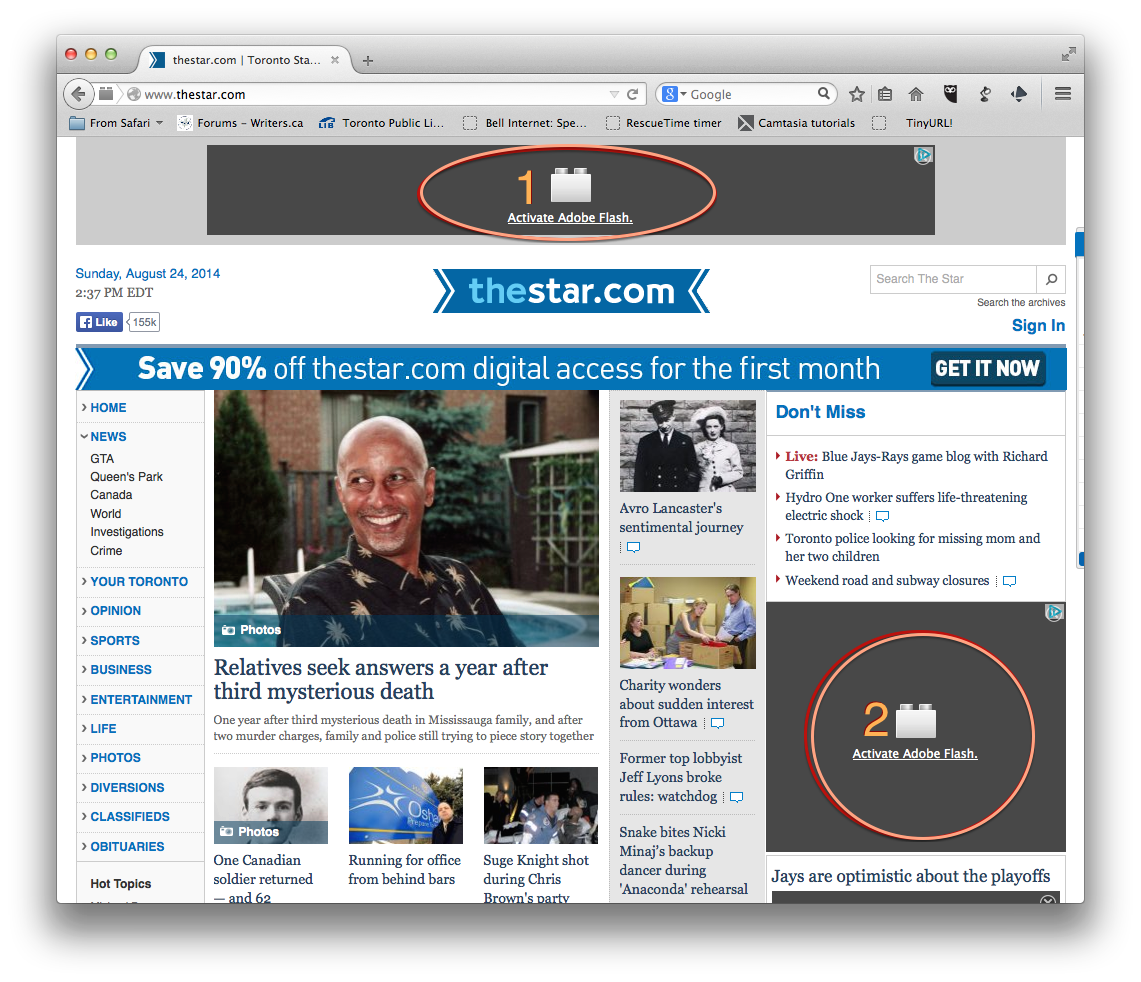Viewport: 1141px width, 982px height.
Task: Activate Adobe Flash in sidebar ad
Action: [915, 753]
